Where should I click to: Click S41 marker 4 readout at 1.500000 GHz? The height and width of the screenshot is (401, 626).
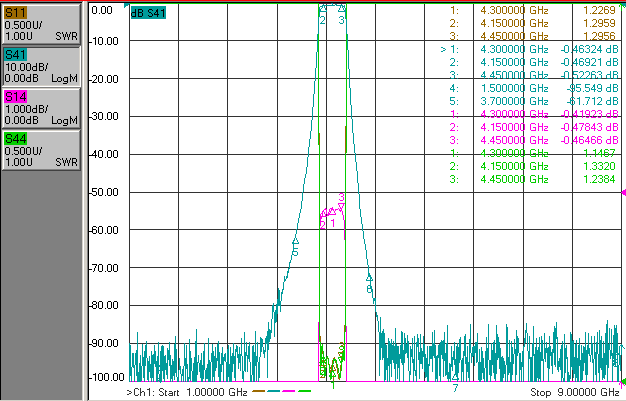pos(534,88)
